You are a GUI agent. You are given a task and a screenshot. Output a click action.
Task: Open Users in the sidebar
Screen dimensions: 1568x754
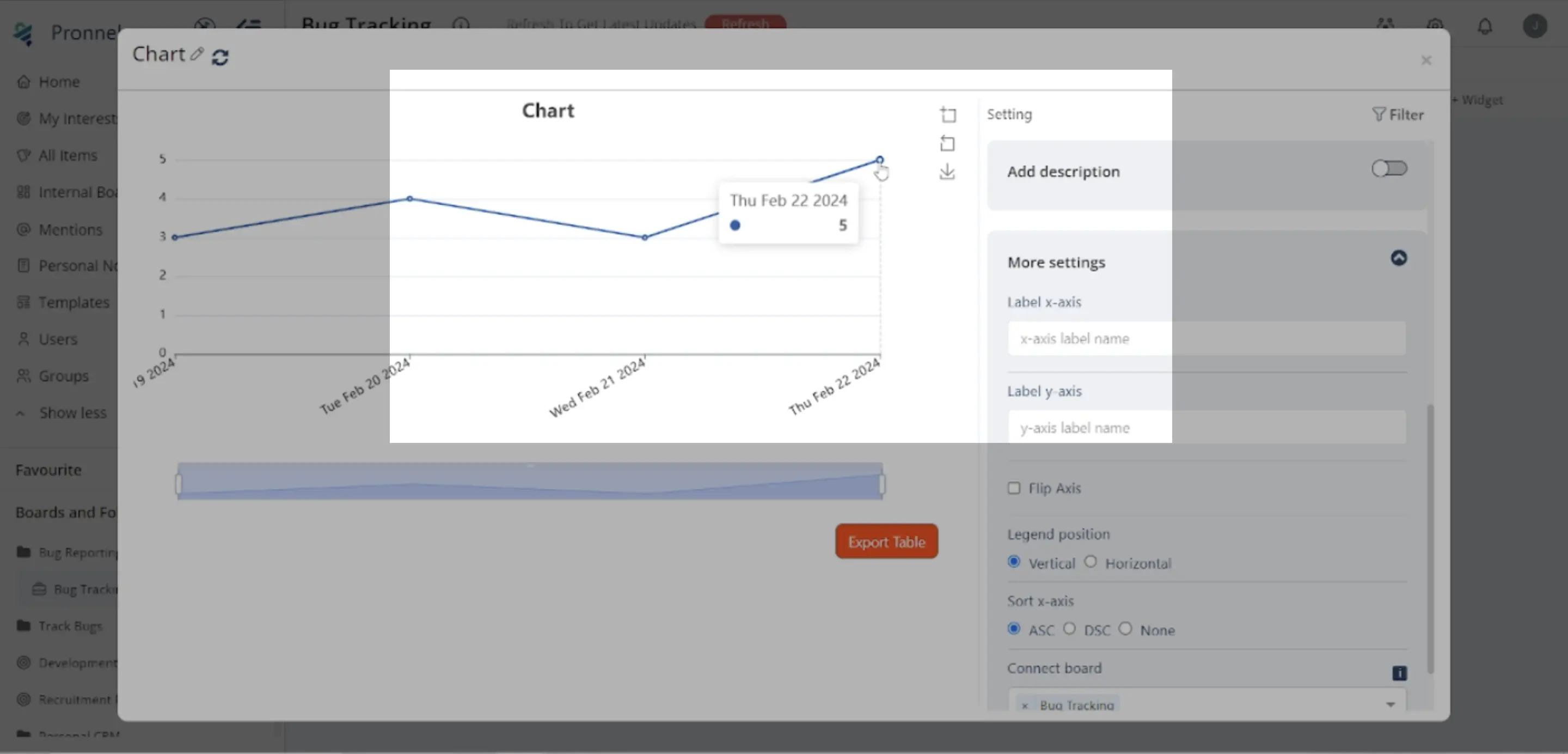pos(58,339)
